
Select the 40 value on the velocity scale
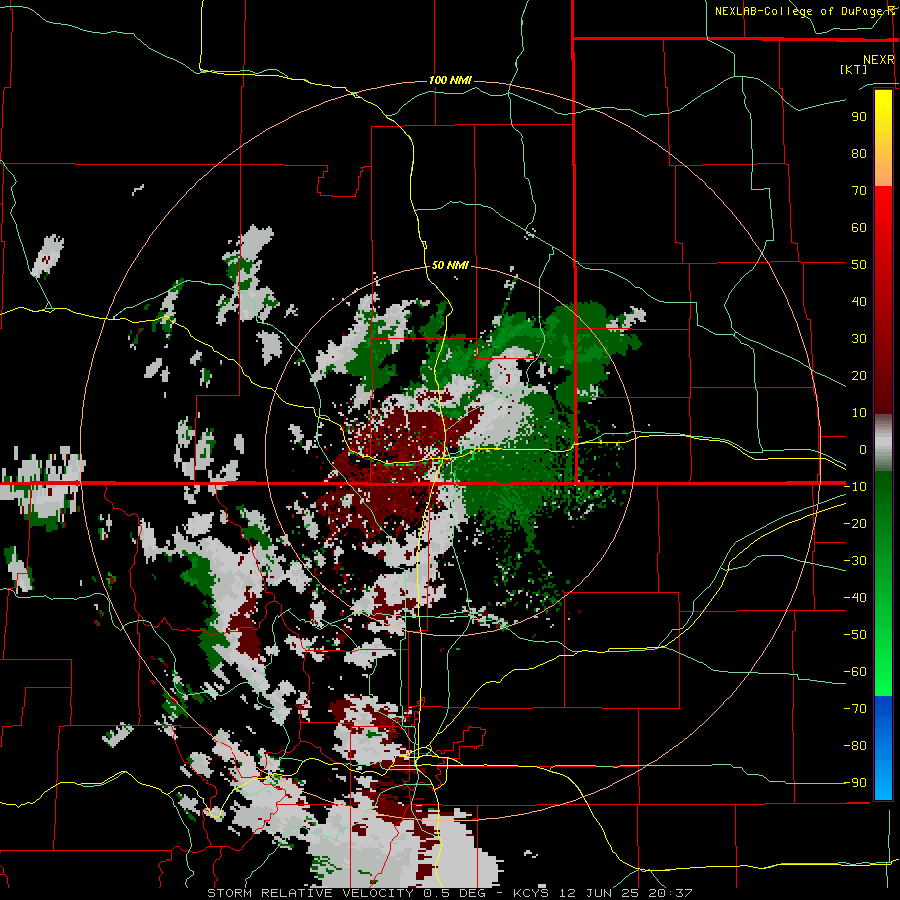[x=859, y=301]
